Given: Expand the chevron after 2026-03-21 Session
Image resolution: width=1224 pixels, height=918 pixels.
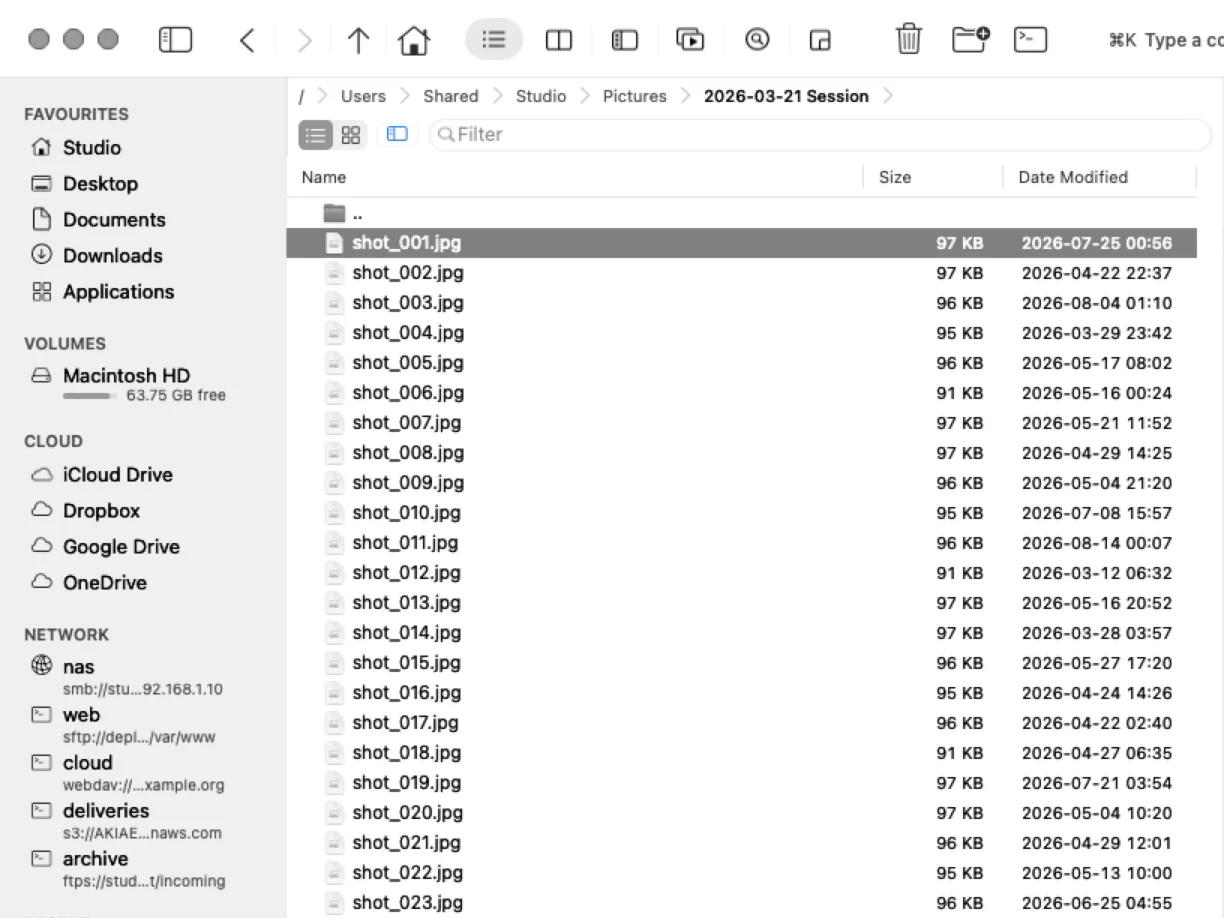Looking at the screenshot, I should 887,96.
